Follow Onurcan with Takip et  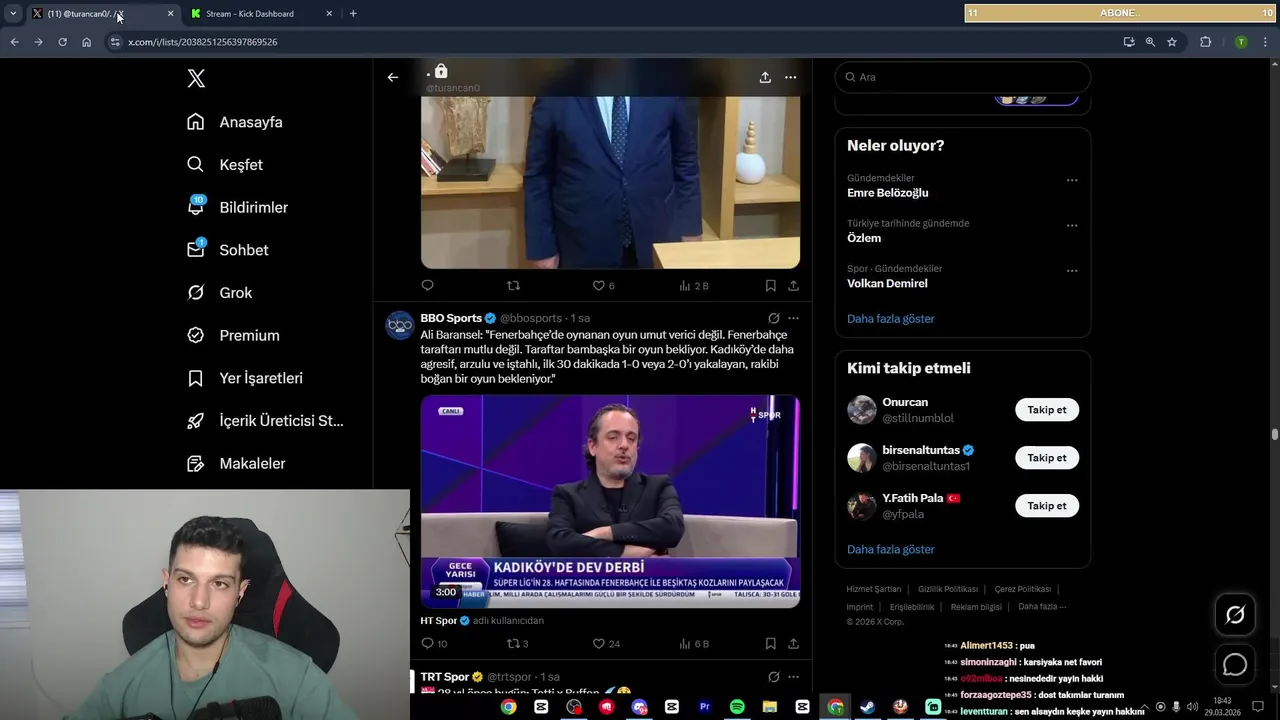pyautogui.click(x=1047, y=410)
